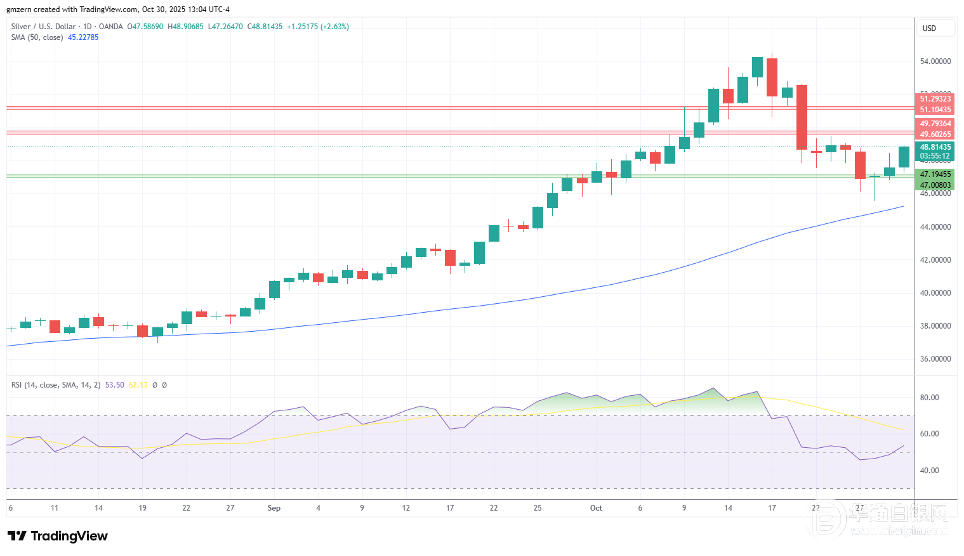Click the 36.00000 price scale label
The image size is (964, 556).
[934, 359]
